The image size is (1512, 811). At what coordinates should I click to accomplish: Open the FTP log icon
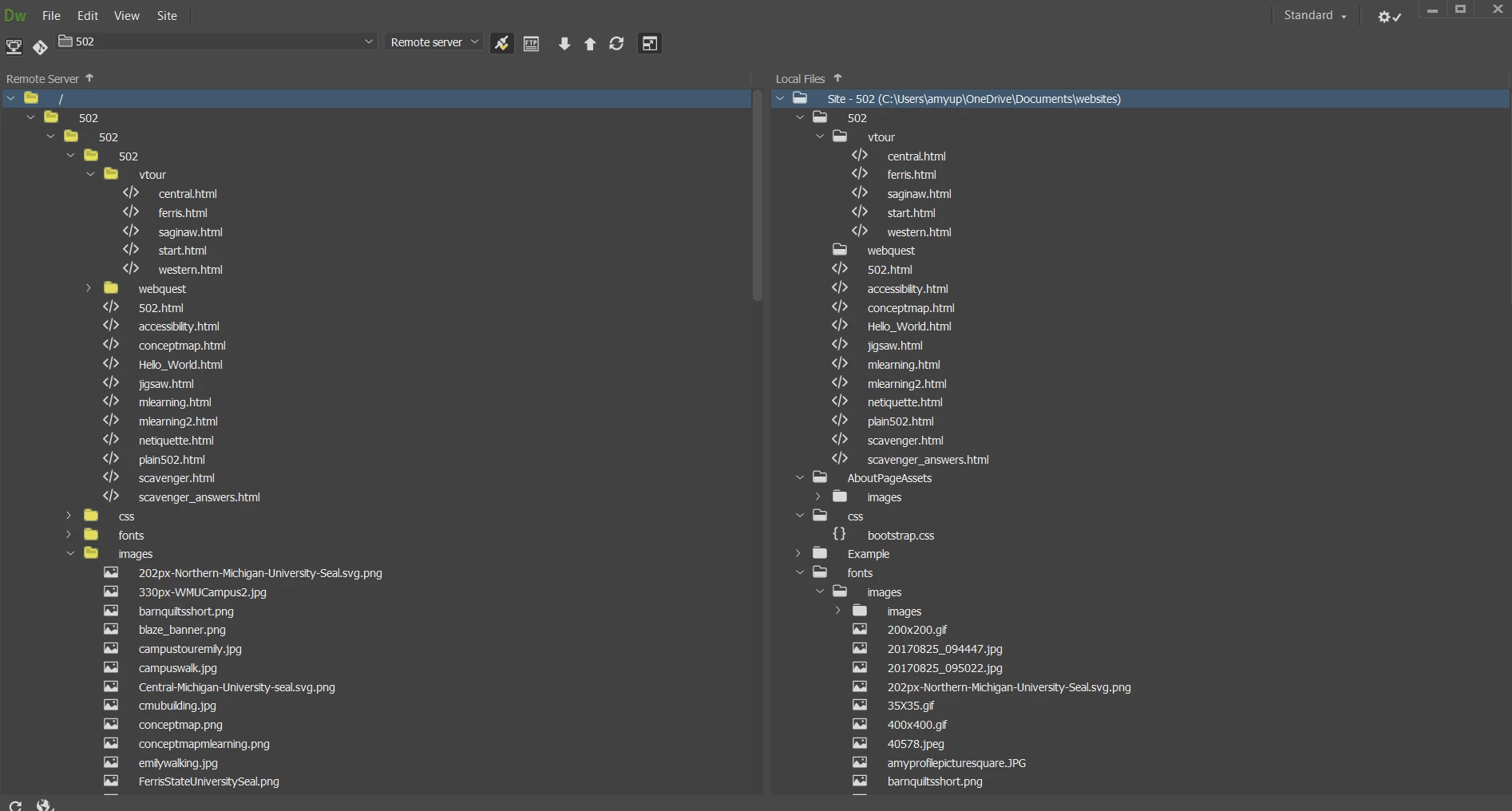[532, 44]
